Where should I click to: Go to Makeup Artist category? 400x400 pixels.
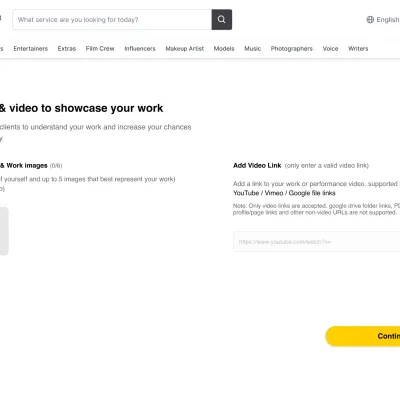click(185, 49)
